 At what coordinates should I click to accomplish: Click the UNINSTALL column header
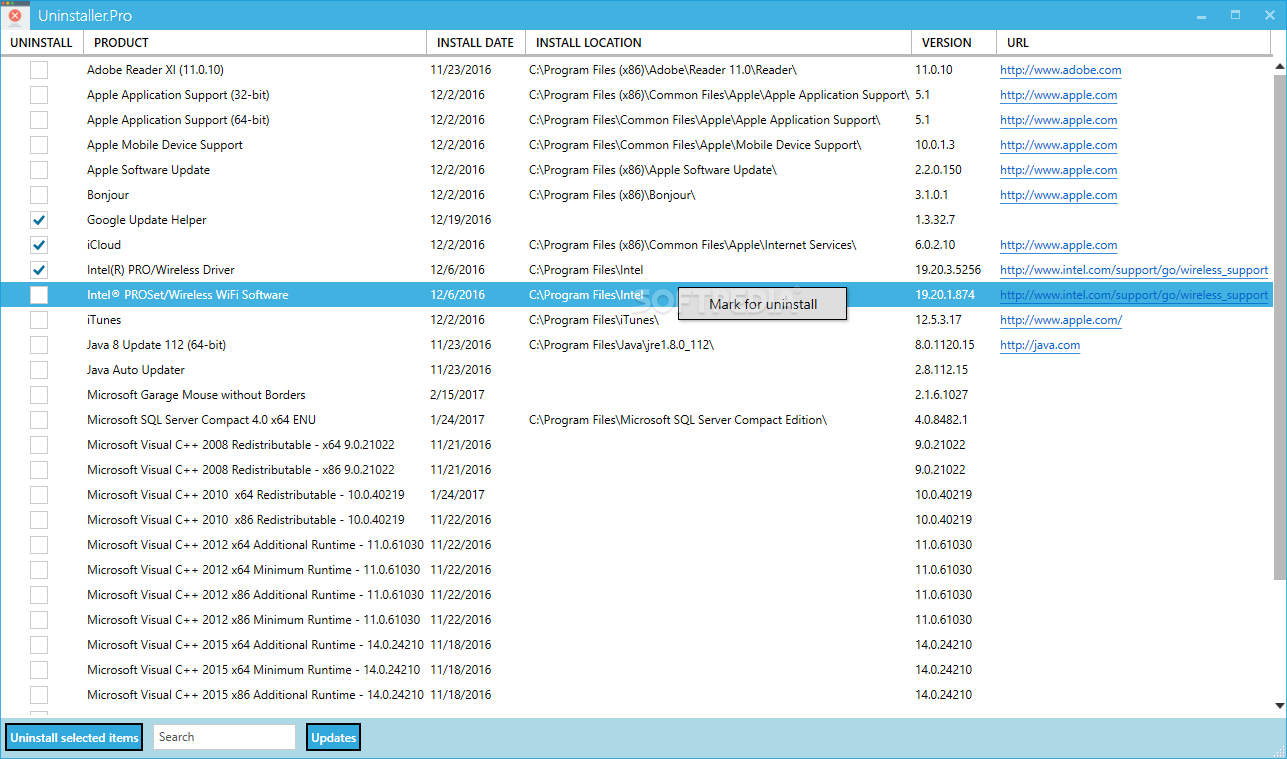click(41, 43)
